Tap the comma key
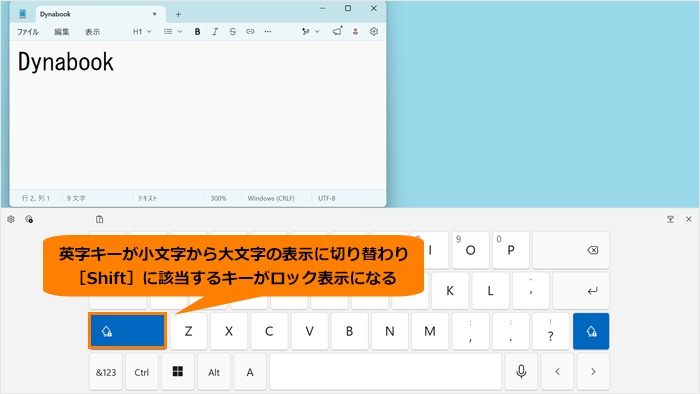 [x=470, y=331]
